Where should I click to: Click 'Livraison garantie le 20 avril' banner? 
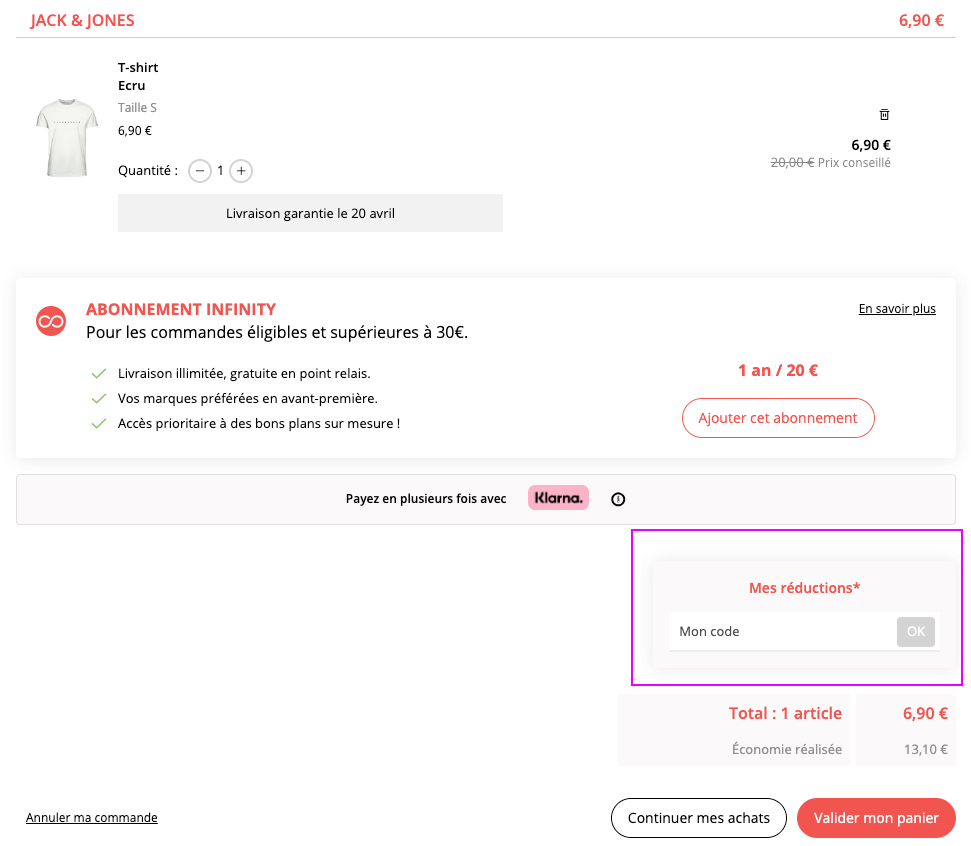click(310, 213)
